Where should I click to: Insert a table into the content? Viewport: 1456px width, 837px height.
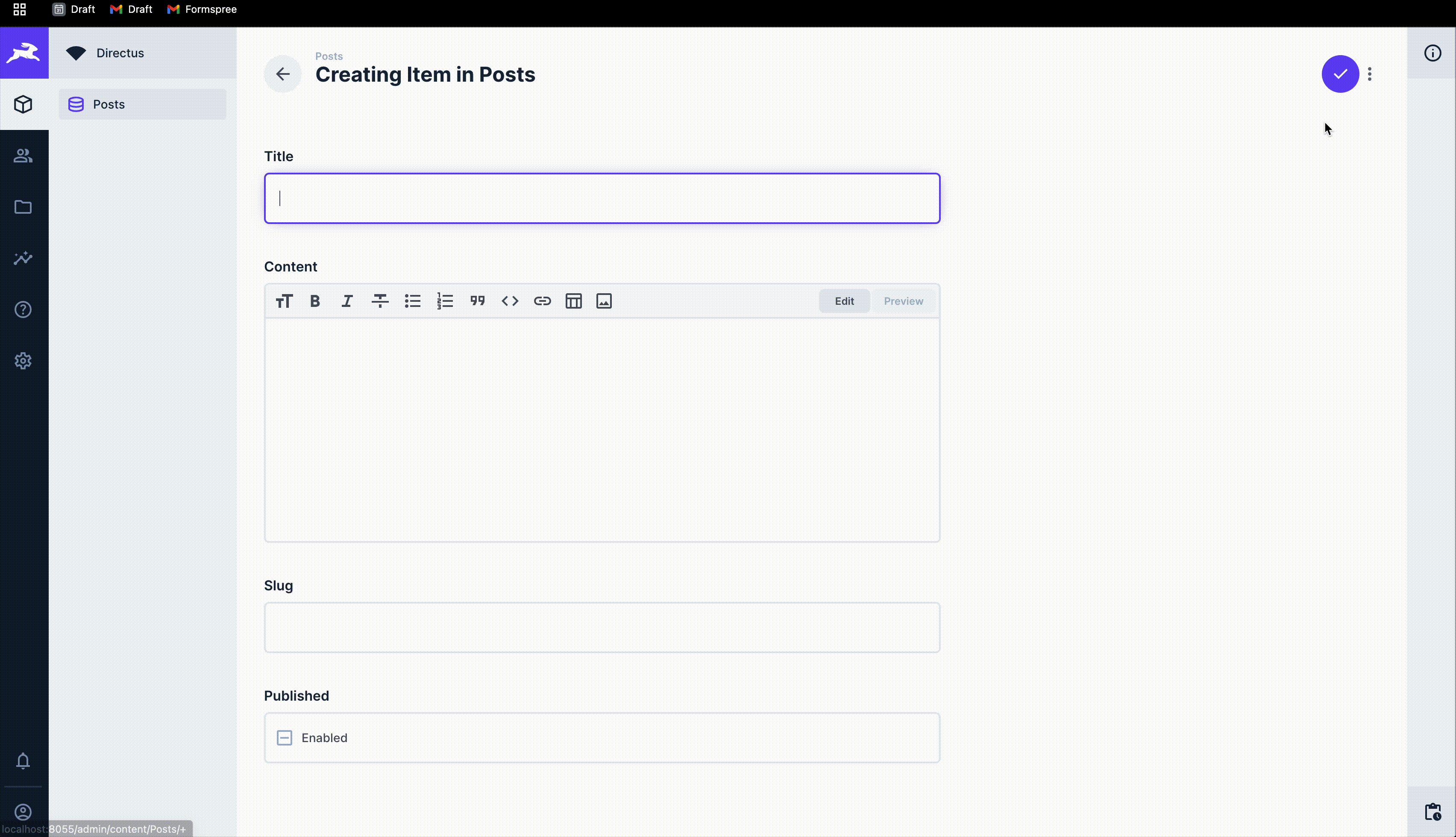(573, 301)
